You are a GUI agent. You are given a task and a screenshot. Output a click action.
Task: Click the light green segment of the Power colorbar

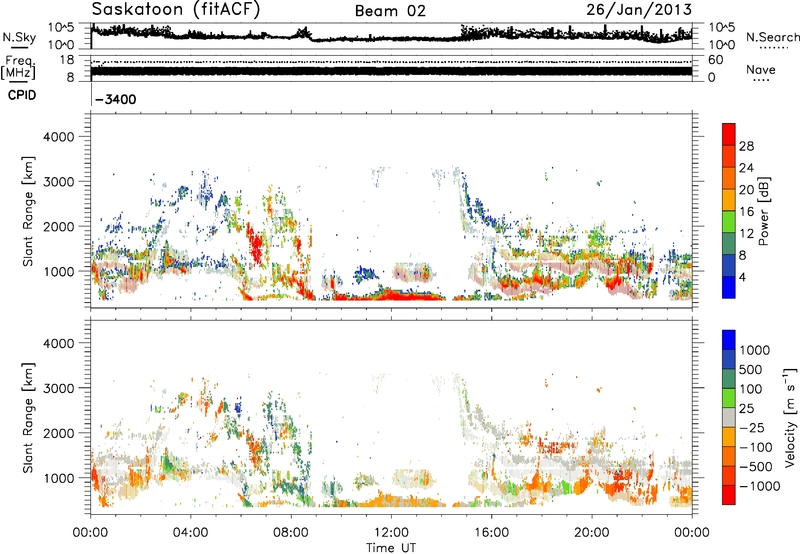(x=729, y=222)
